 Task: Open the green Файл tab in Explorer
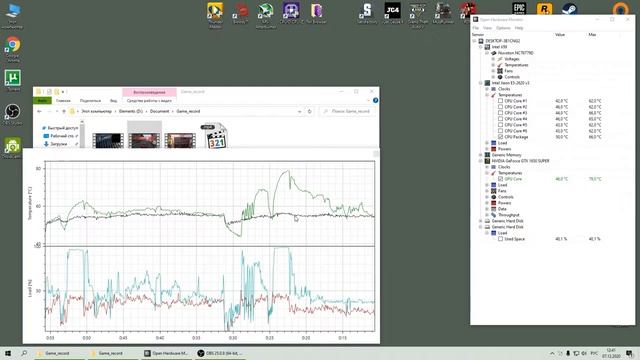click(x=42, y=100)
